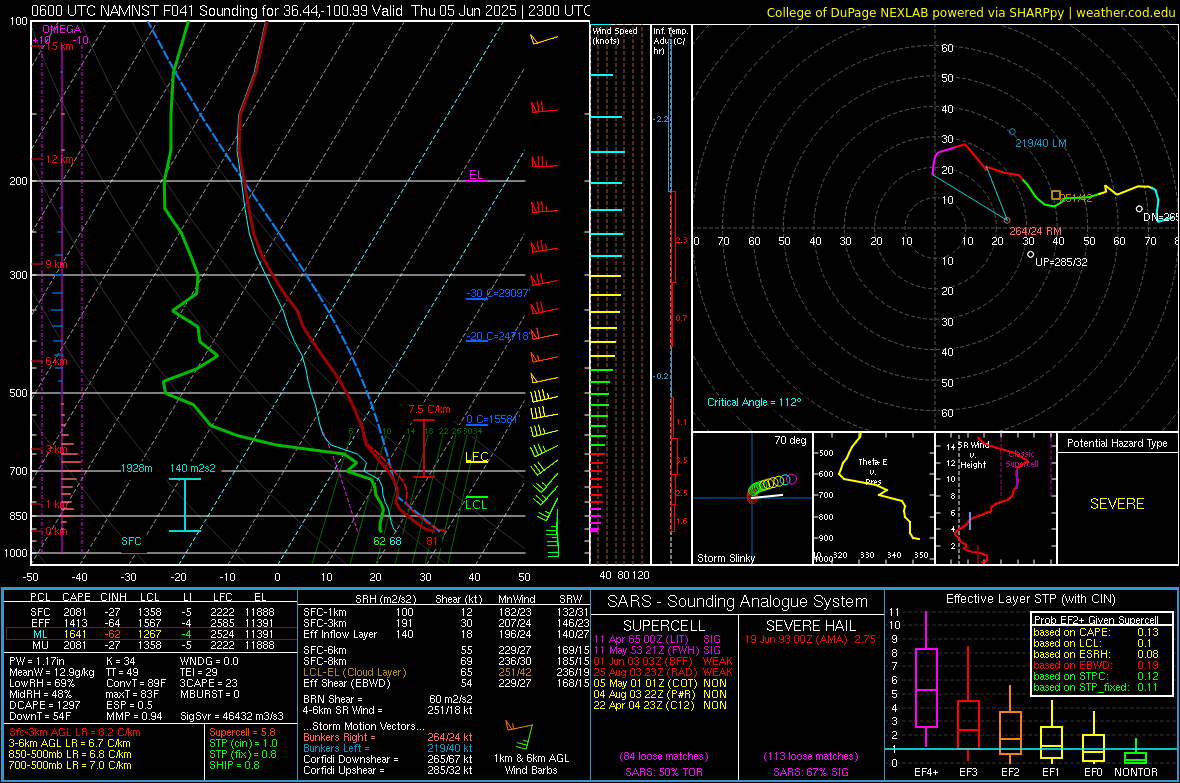Click the 264/24 RM hodograph label
Viewport: 1180px width, 783px height.
click(x=1036, y=231)
